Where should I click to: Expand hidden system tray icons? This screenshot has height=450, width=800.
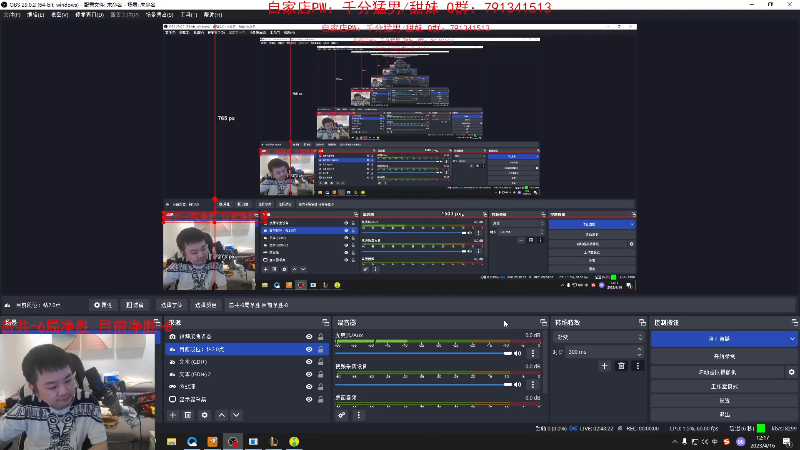(x=674, y=442)
